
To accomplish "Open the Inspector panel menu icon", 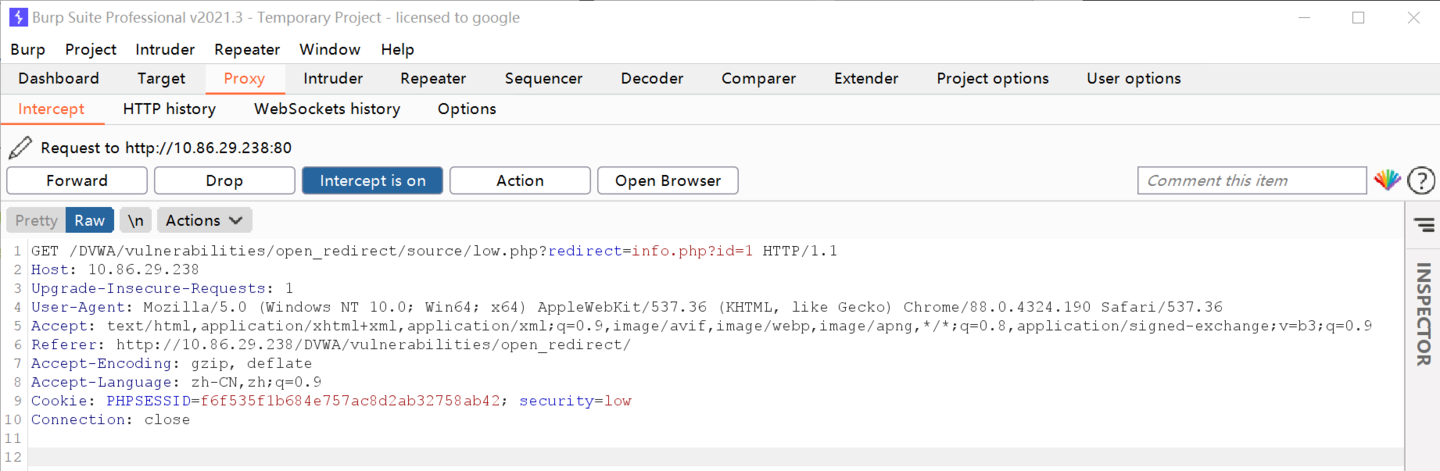I will click(x=1423, y=225).
